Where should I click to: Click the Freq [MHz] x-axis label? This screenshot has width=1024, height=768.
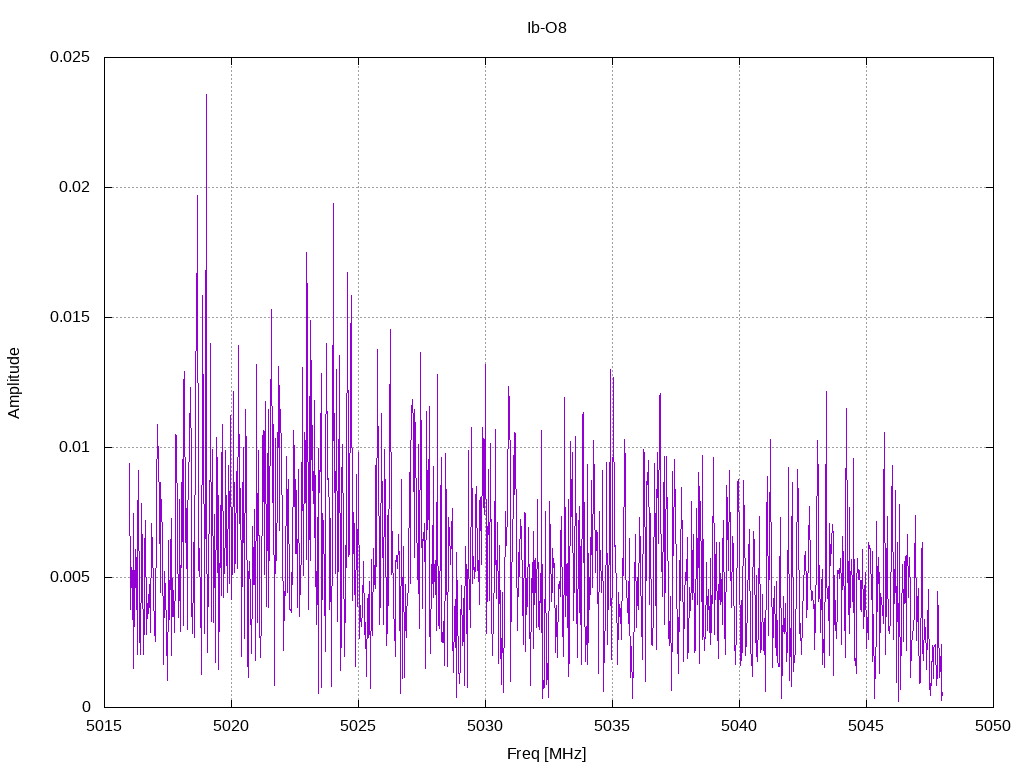tap(547, 754)
